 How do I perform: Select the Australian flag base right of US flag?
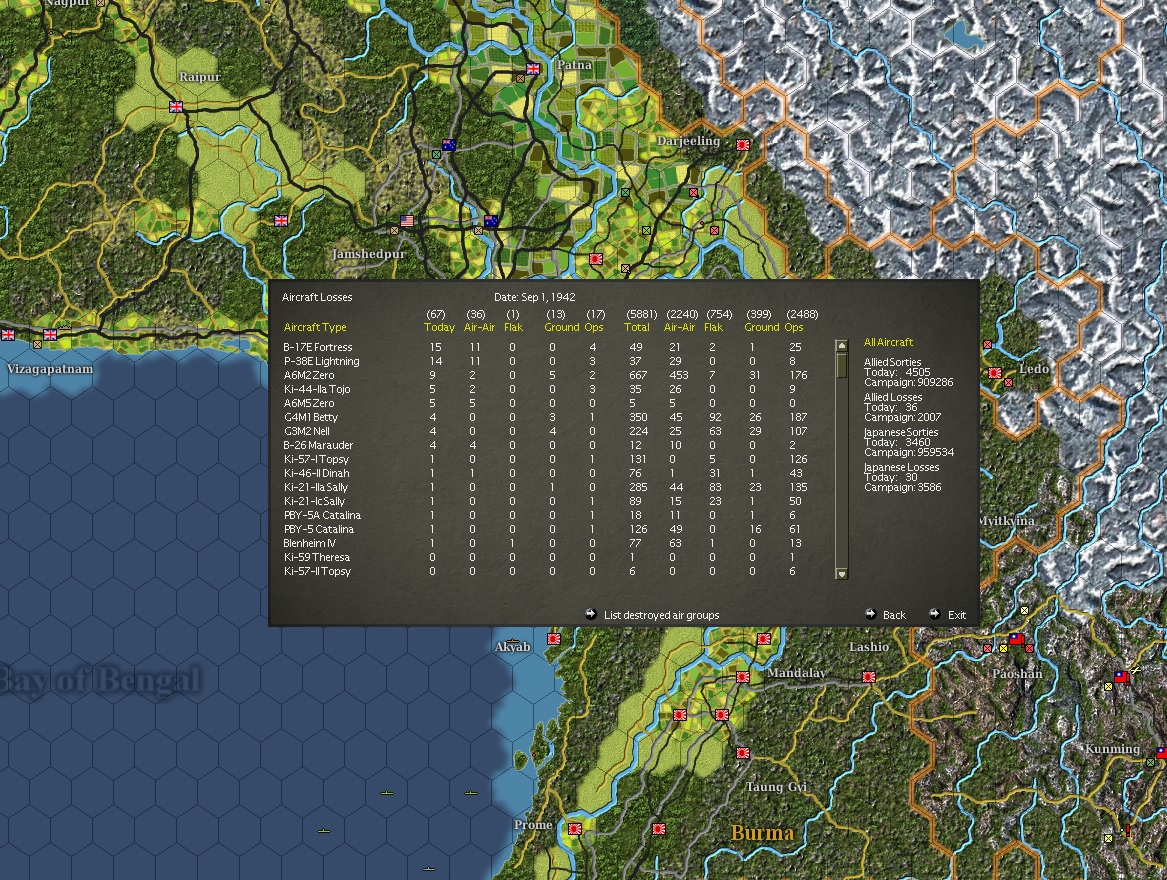(x=490, y=220)
